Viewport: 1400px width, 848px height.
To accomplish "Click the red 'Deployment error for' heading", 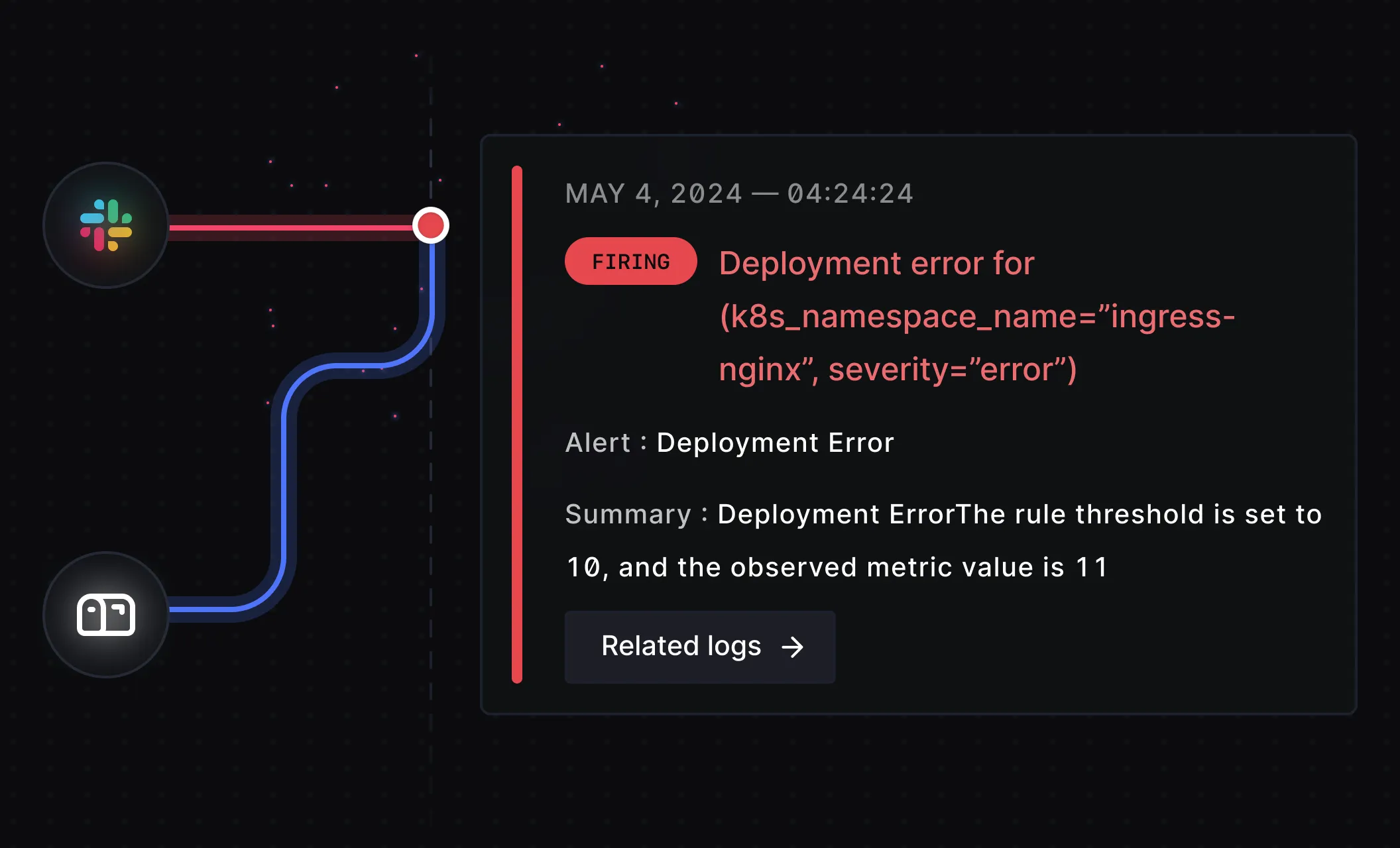I will (876, 264).
